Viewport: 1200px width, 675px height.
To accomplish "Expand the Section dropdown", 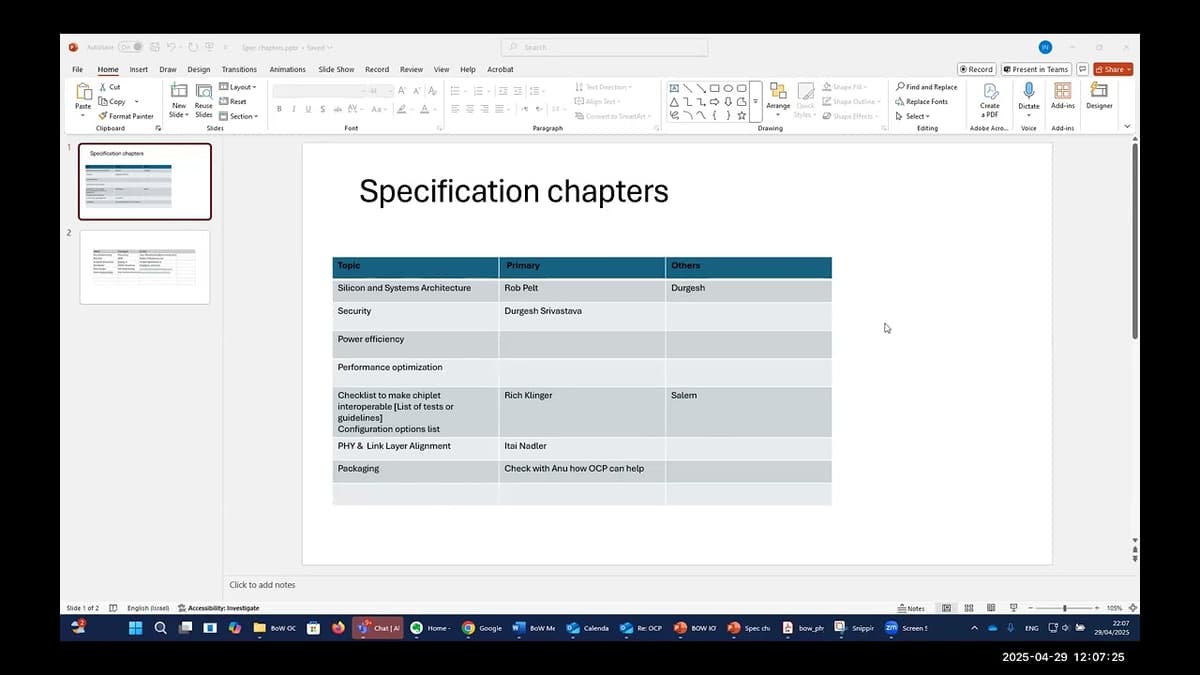I will pos(240,116).
